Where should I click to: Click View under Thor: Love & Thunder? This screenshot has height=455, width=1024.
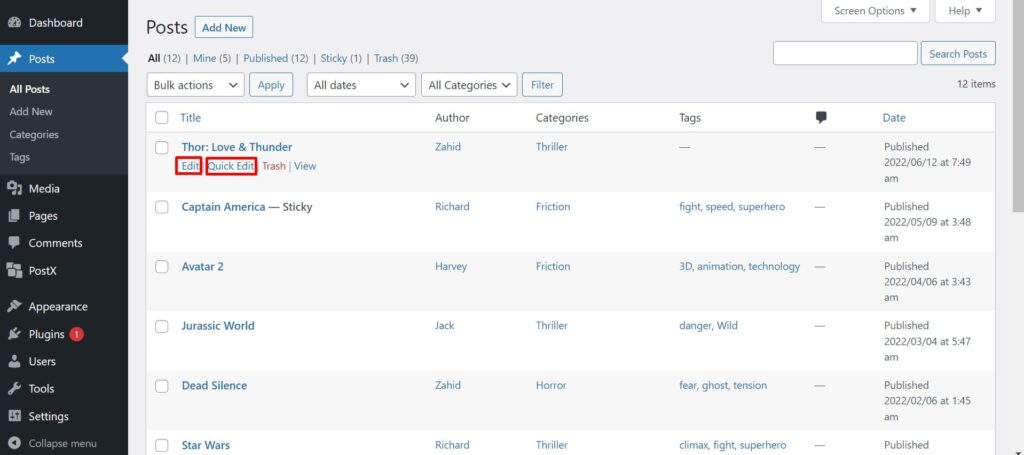[x=305, y=166]
